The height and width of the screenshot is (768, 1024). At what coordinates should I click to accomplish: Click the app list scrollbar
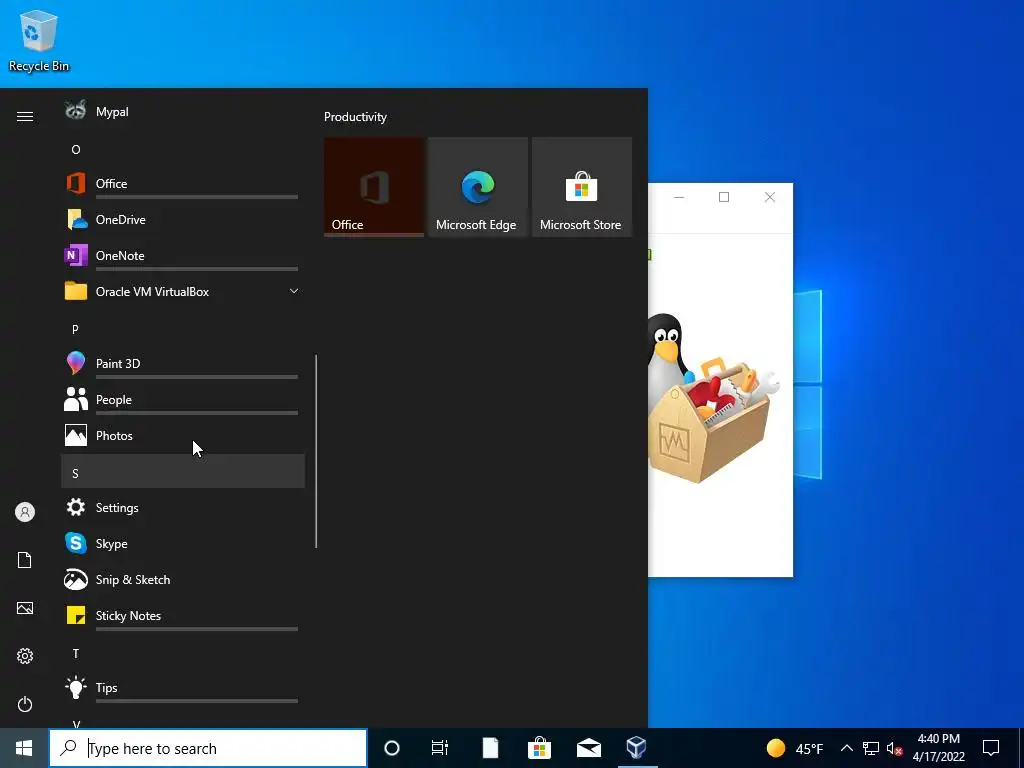(x=316, y=451)
